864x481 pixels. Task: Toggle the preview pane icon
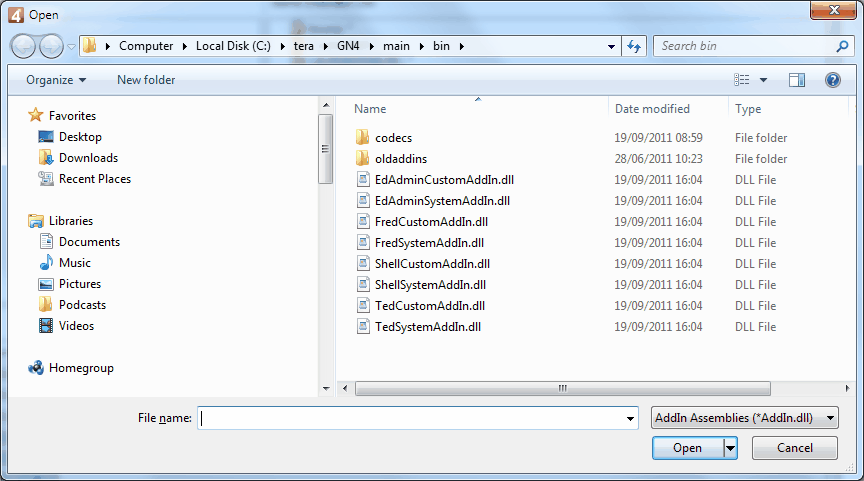pos(797,80)
